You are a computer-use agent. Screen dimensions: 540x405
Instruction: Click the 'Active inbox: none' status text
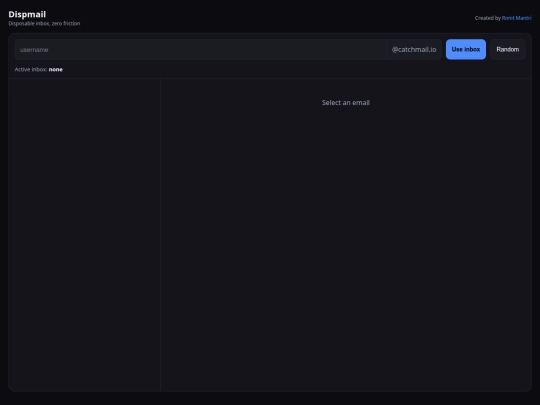(x=39, y=69)
